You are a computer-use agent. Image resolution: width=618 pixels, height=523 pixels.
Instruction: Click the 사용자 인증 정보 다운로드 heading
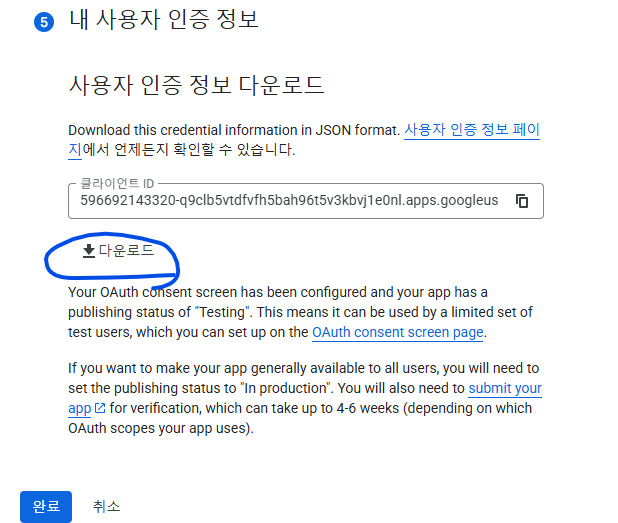point(196,85)
